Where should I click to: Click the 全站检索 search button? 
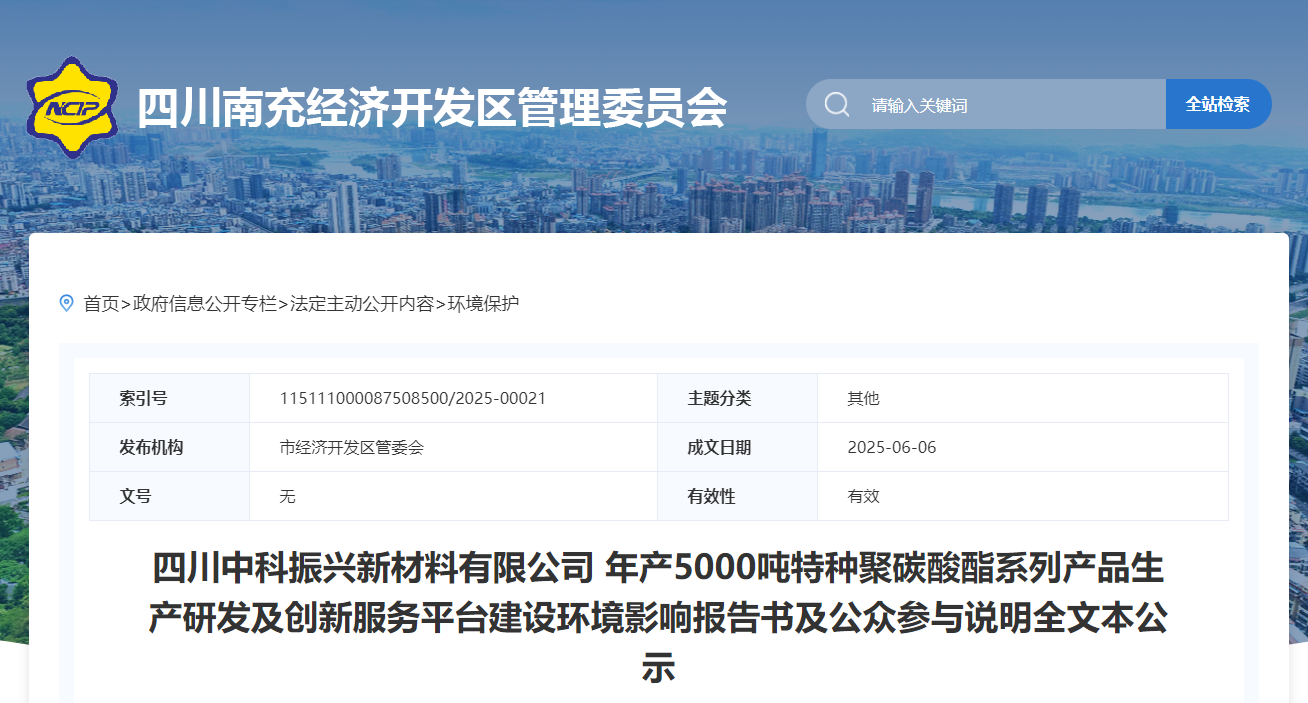tap(1218, 104)
